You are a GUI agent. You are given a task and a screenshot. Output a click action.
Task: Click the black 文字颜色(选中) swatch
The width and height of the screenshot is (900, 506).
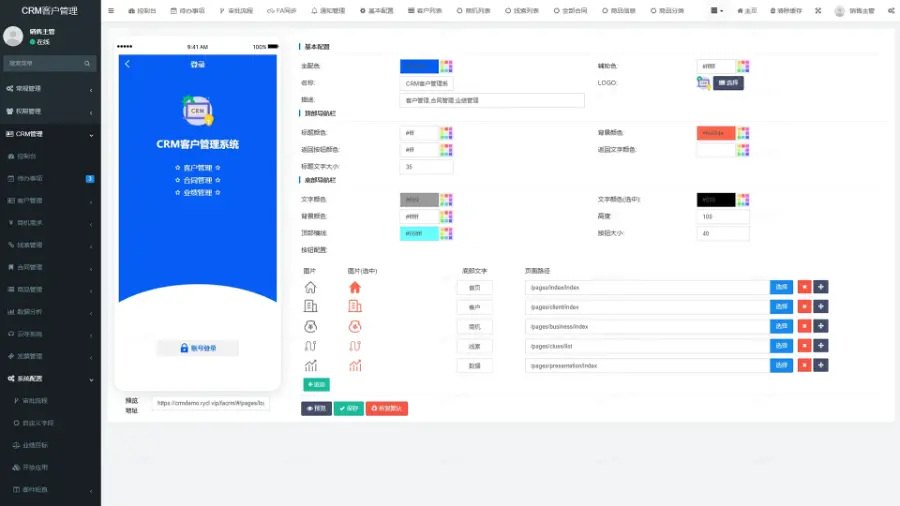pyautogui.click(x=715, y=200)
